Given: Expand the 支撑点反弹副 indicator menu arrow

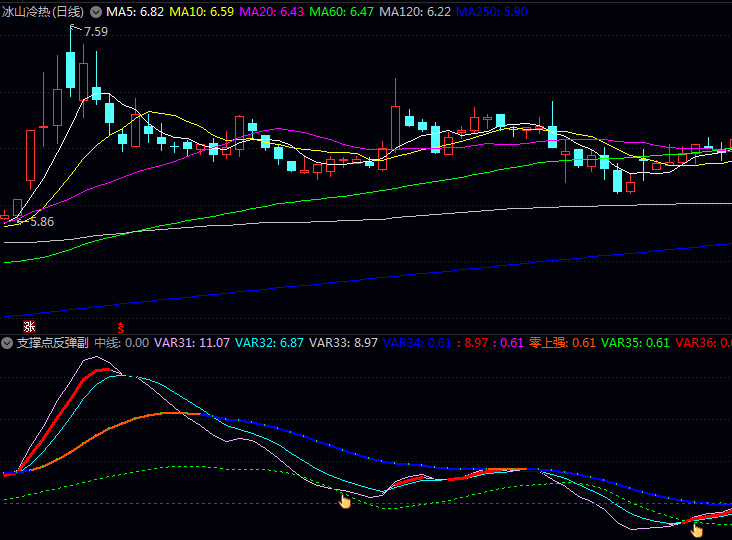Looking at the screenshot, I should pyautogui.click(x=8, y=343).
